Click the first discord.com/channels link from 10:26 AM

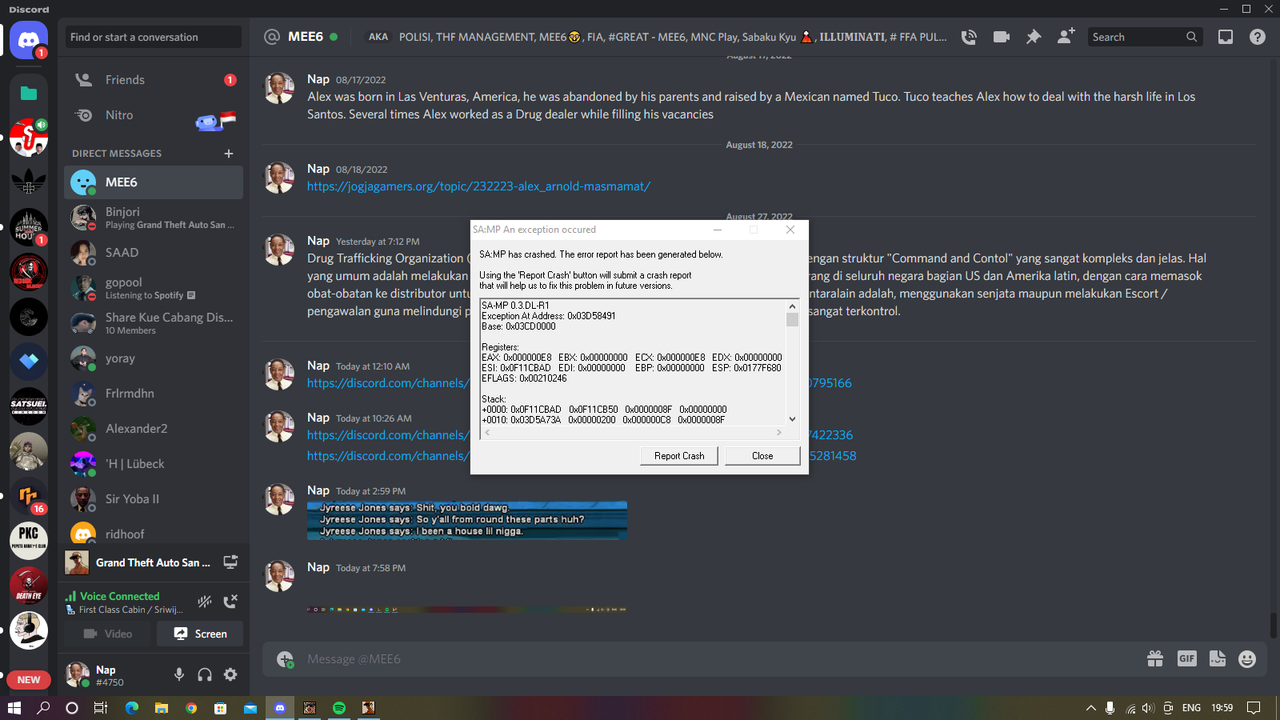(x=580, y=435)
